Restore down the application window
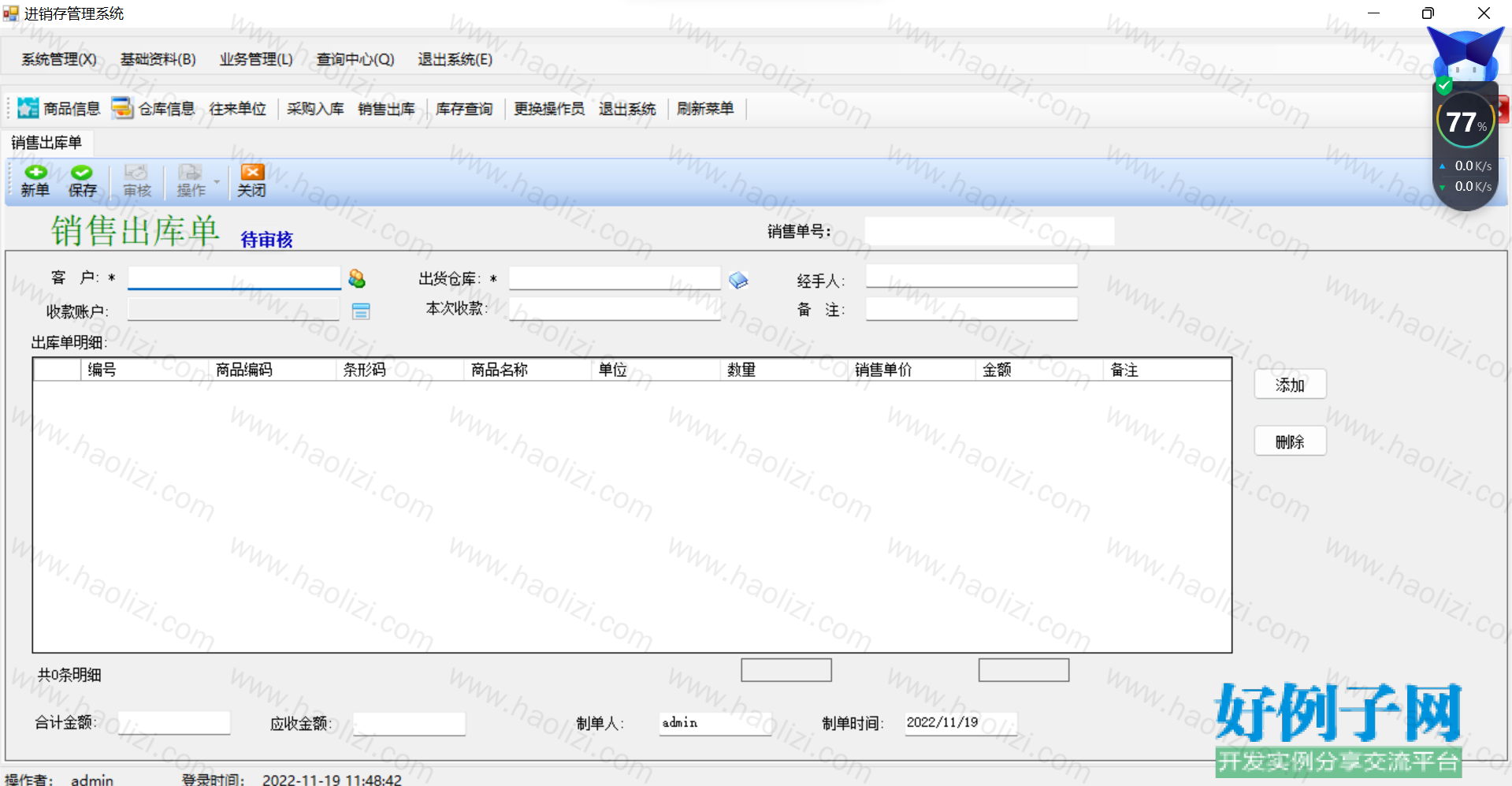The width and height of the screenshot is (1512, 786). 1428,13
